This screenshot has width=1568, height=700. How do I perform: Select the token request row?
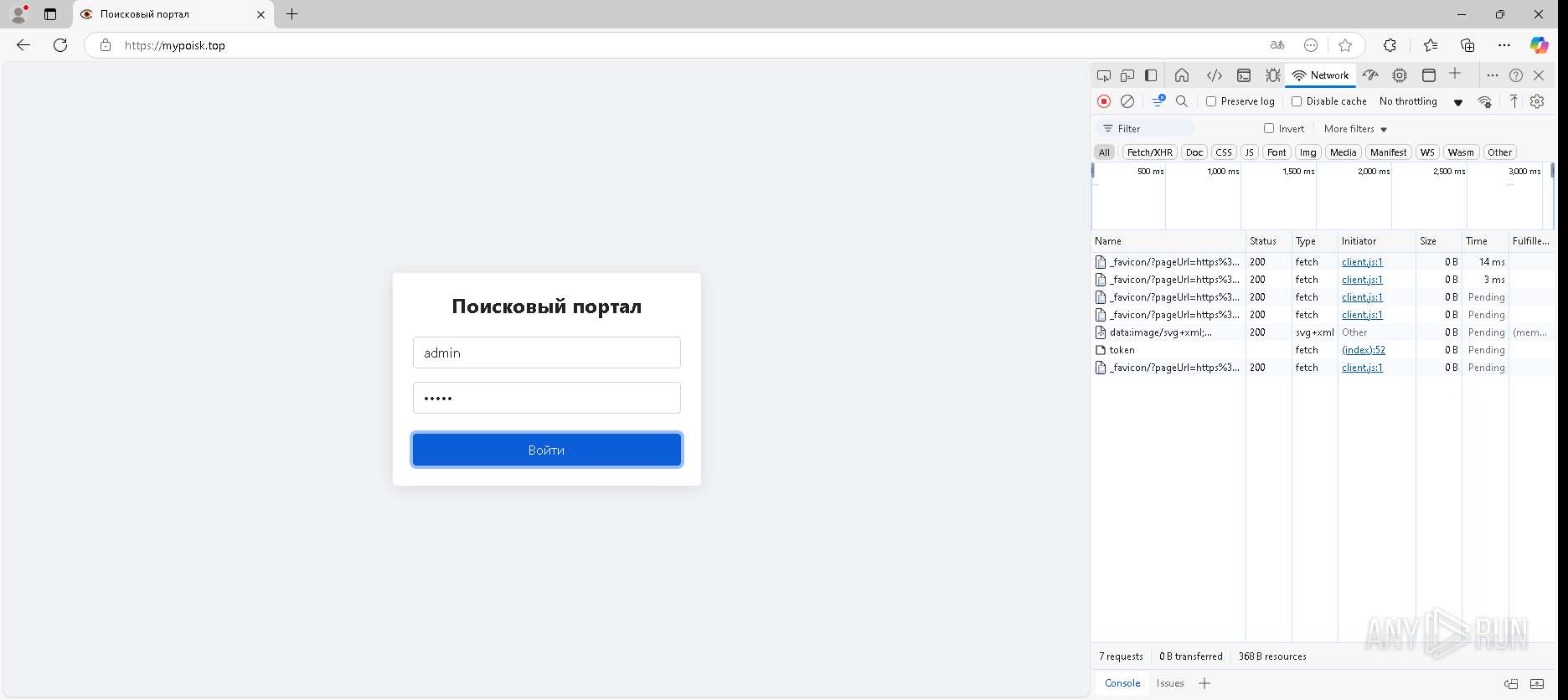[1323, 350]
